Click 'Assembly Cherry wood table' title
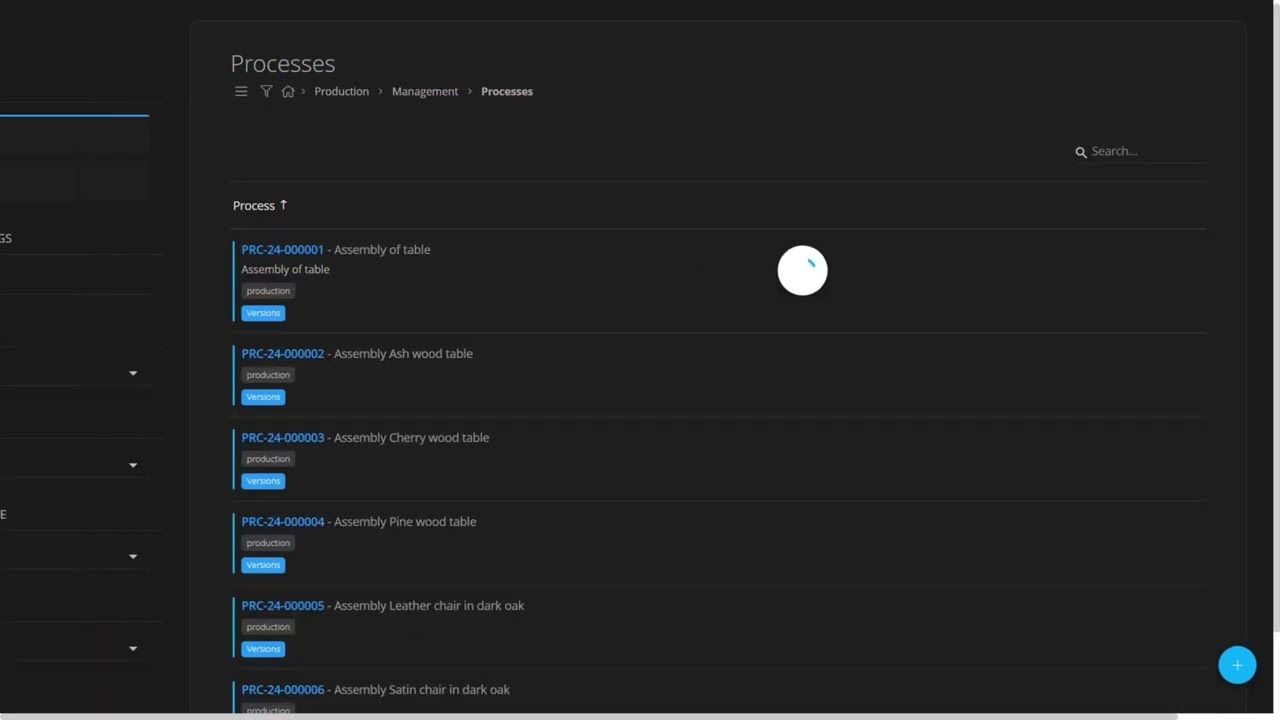 click(x=411, y=437)
